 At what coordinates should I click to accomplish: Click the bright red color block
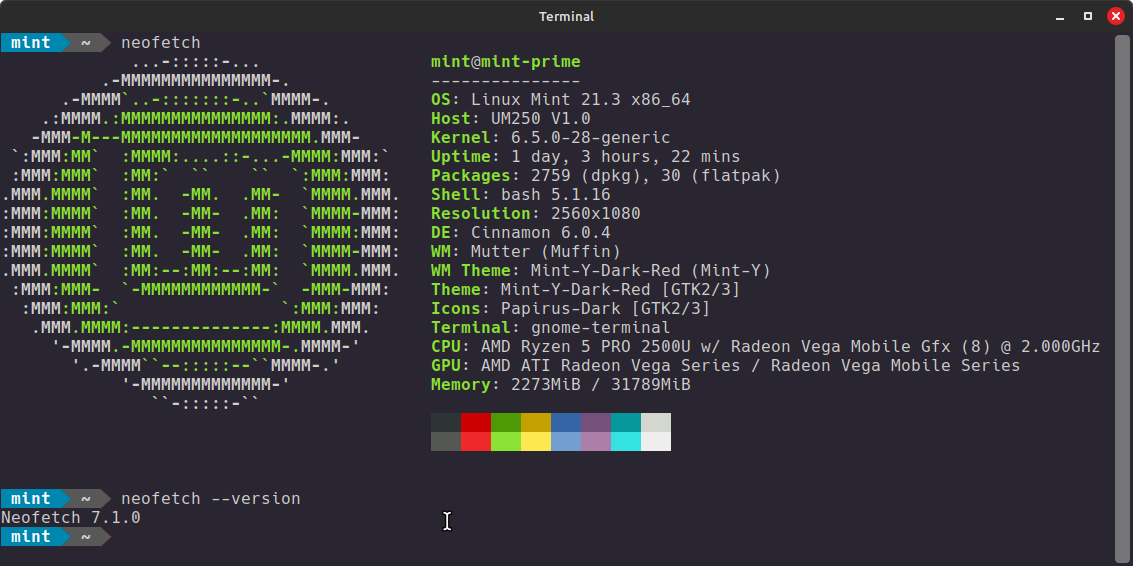[475, 442]
